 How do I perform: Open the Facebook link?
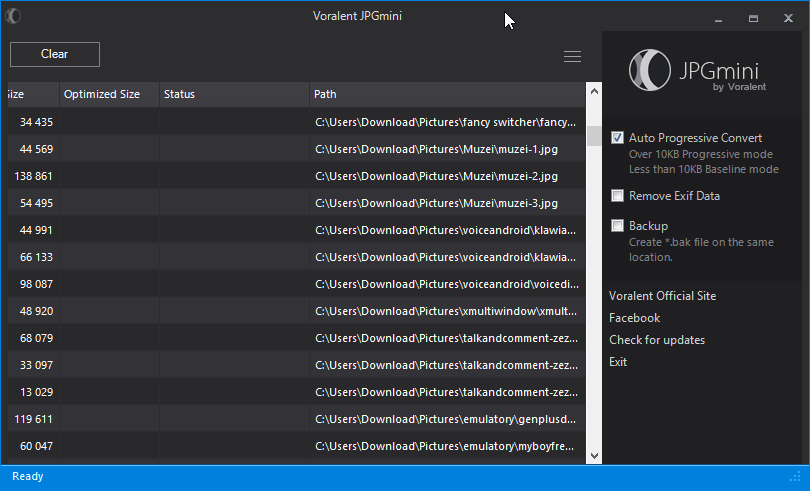coord(634,318)
